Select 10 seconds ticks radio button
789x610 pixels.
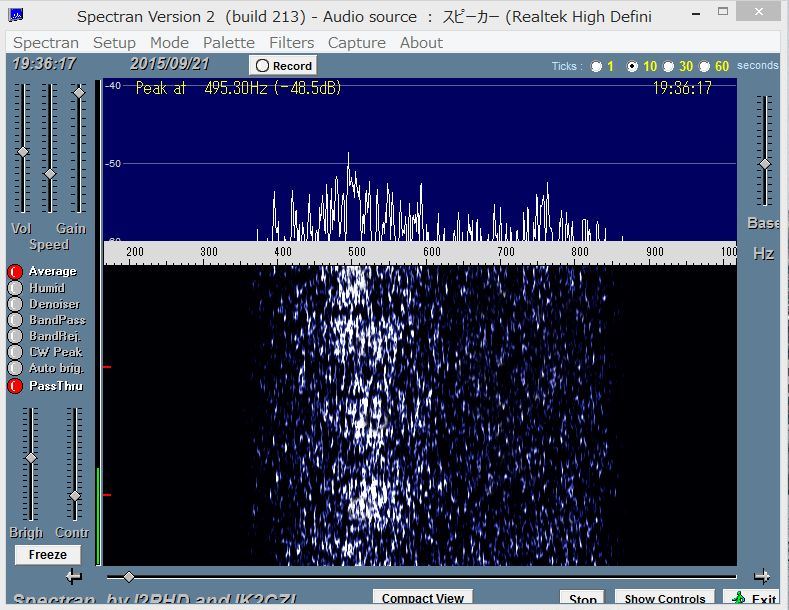[x=632, y=66]
